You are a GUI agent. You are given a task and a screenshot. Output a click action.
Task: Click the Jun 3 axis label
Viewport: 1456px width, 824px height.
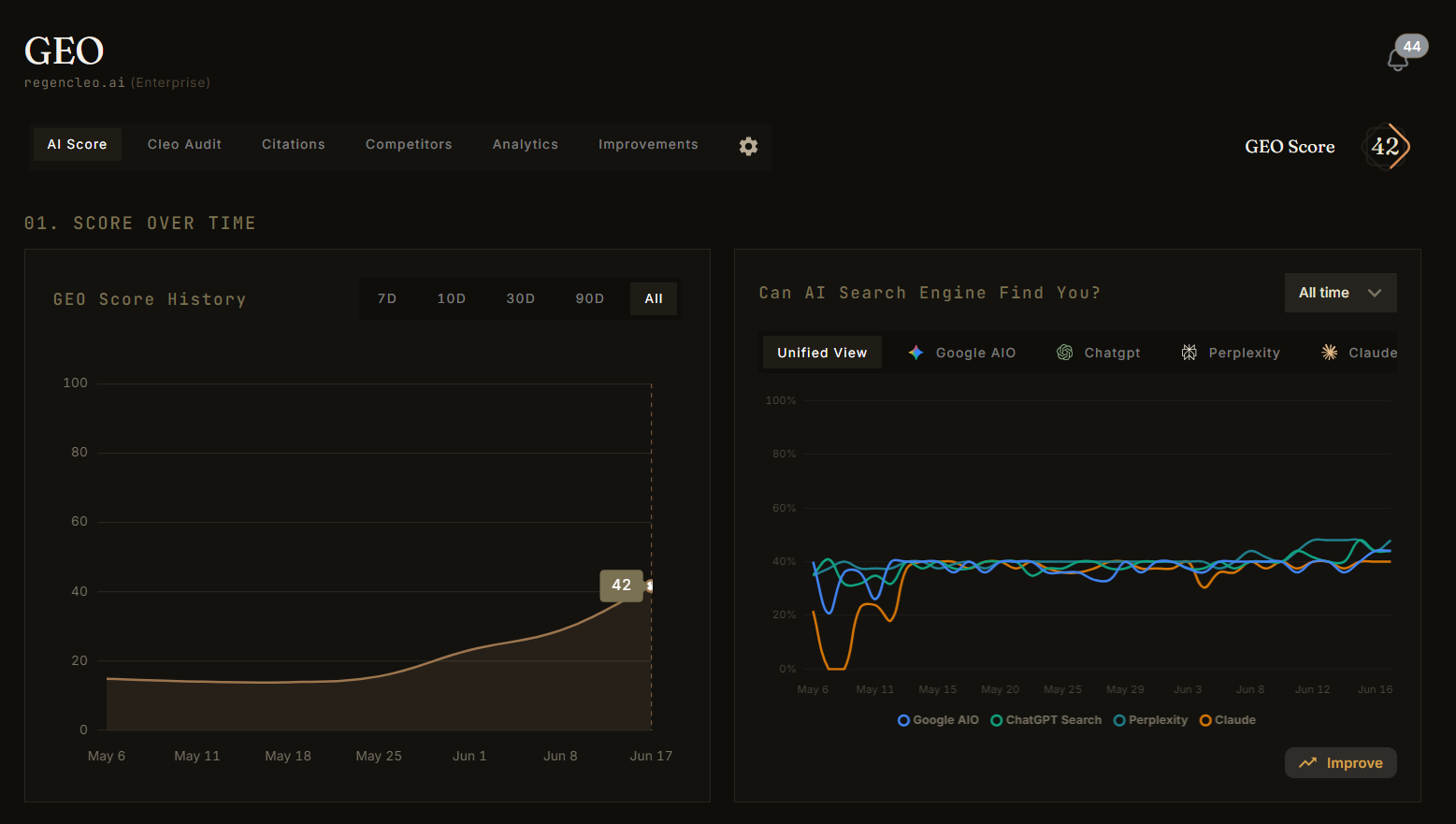click(1188, 689)
